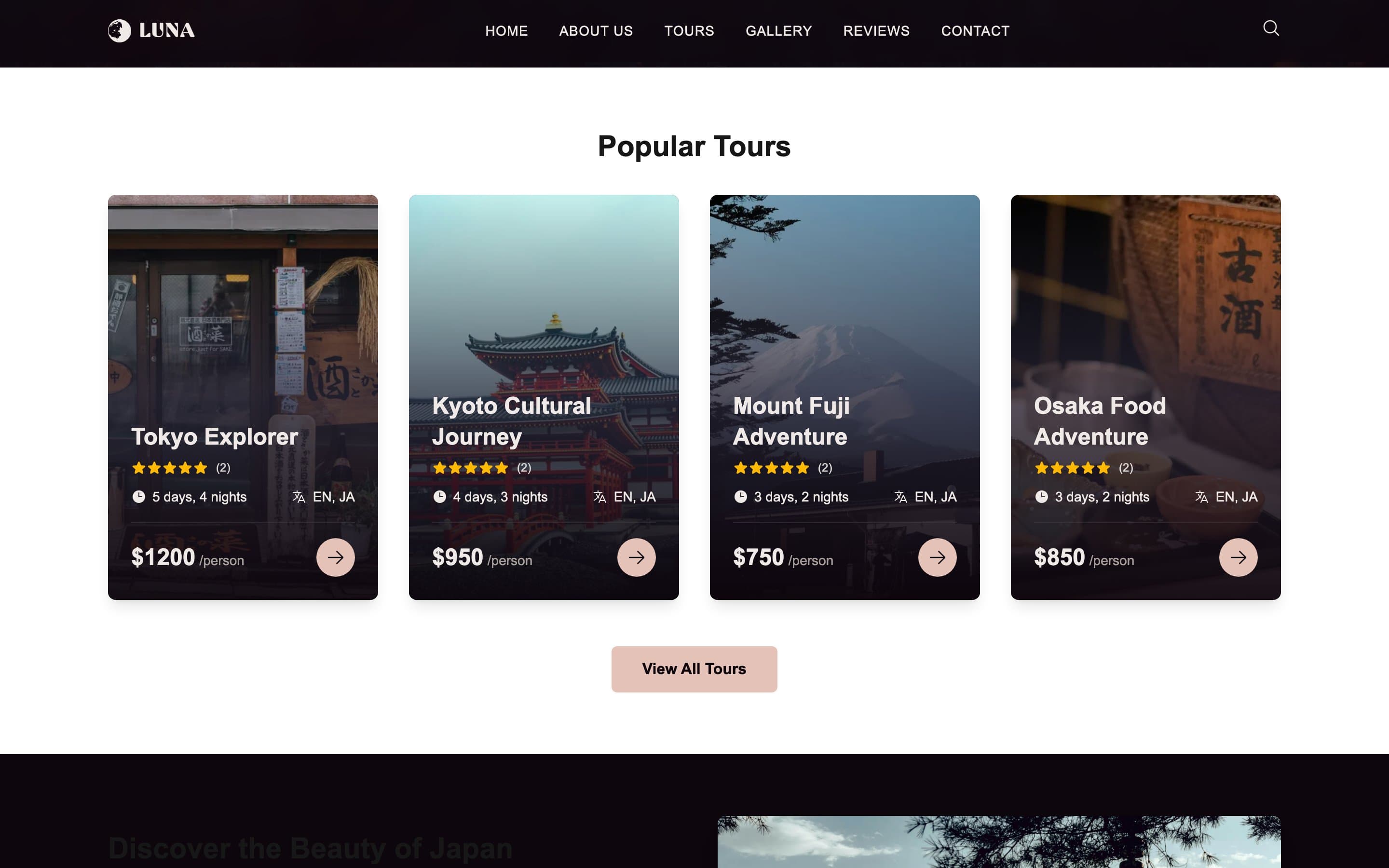Open the Mount Fuji Adventure title link
Screen dimensions: 1389x868
[791, 421]
